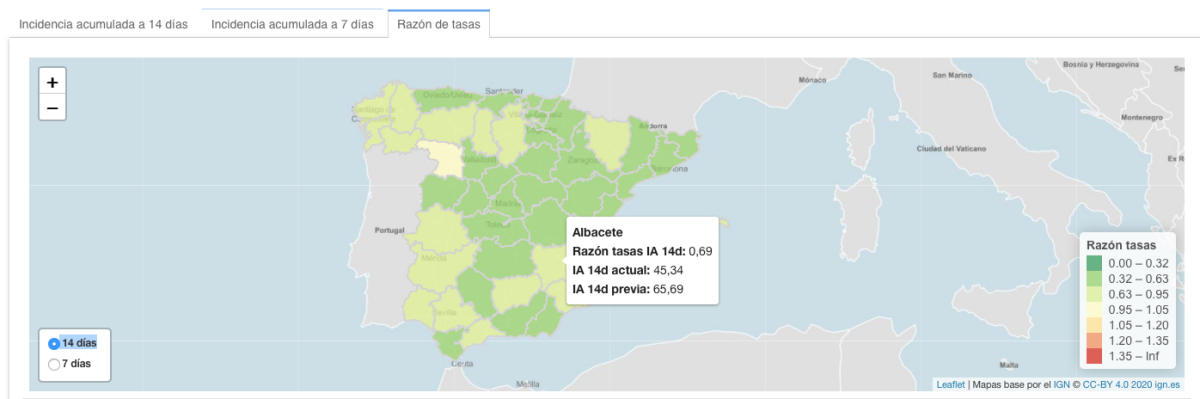The image size is (1200, 399).
Task: Select the 14 días radio option
Action: point(54,343)
